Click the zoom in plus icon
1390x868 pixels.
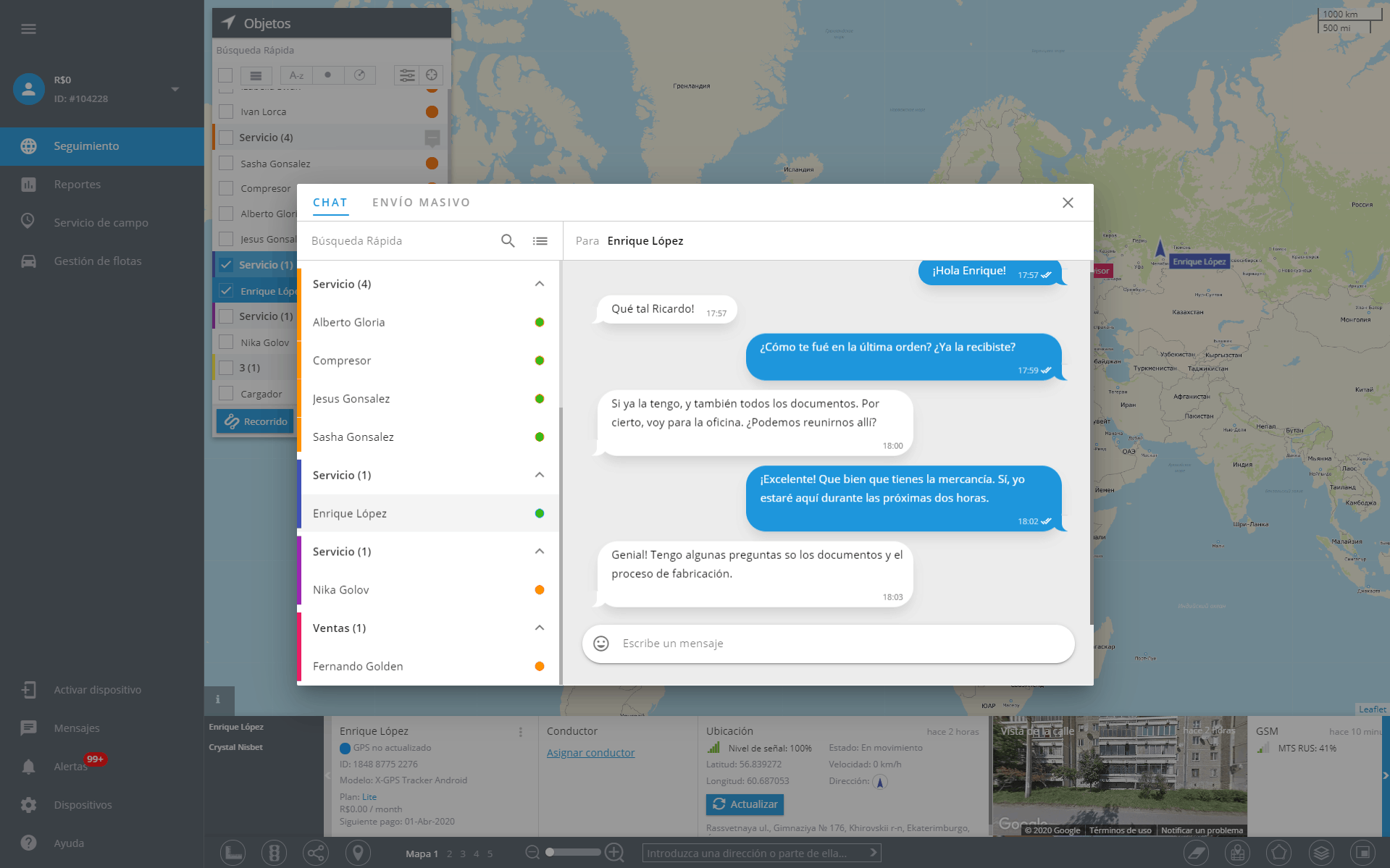tap(614, 853)
